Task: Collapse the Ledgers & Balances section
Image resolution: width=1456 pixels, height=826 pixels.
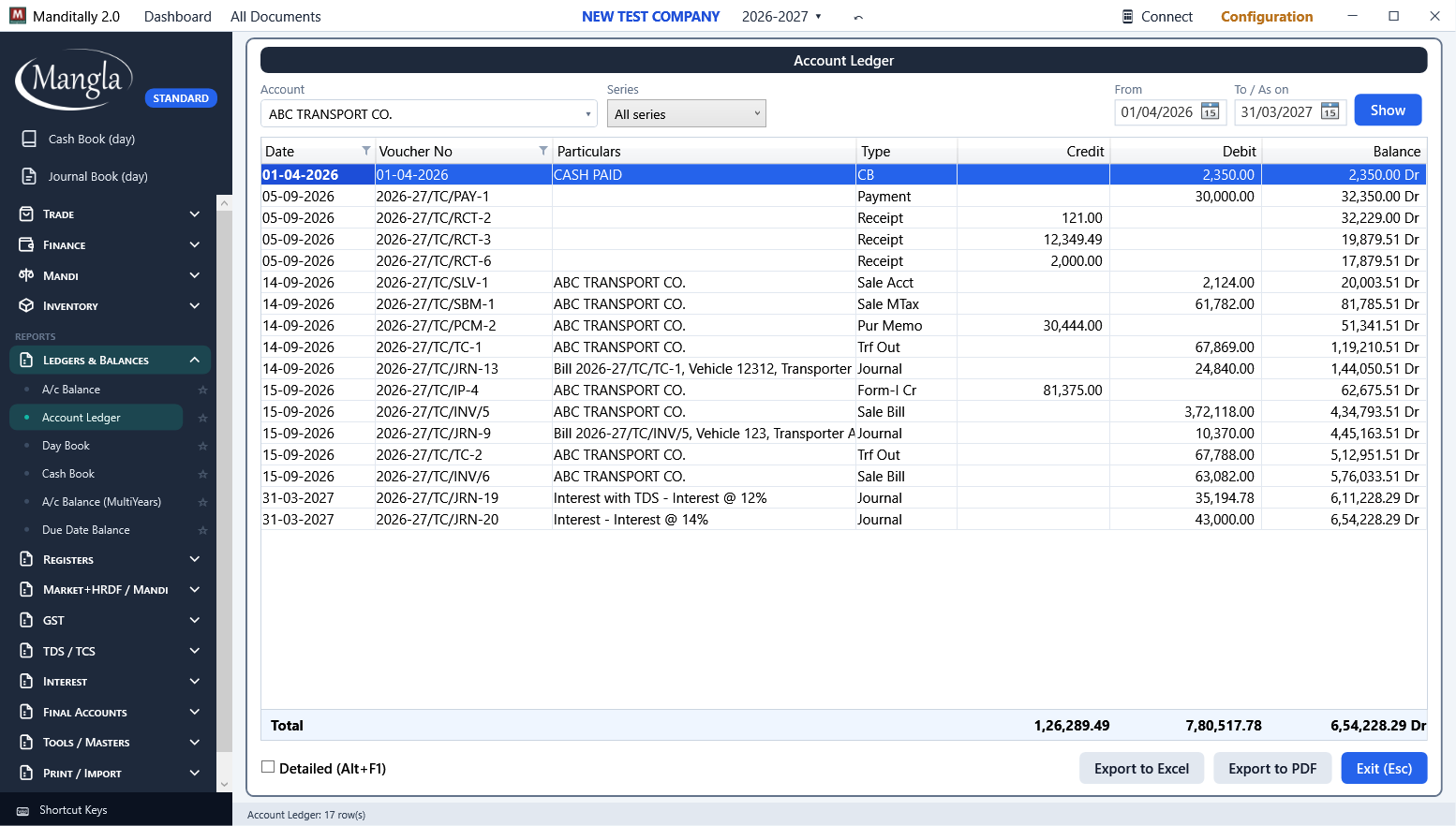Action: (111, 361)
